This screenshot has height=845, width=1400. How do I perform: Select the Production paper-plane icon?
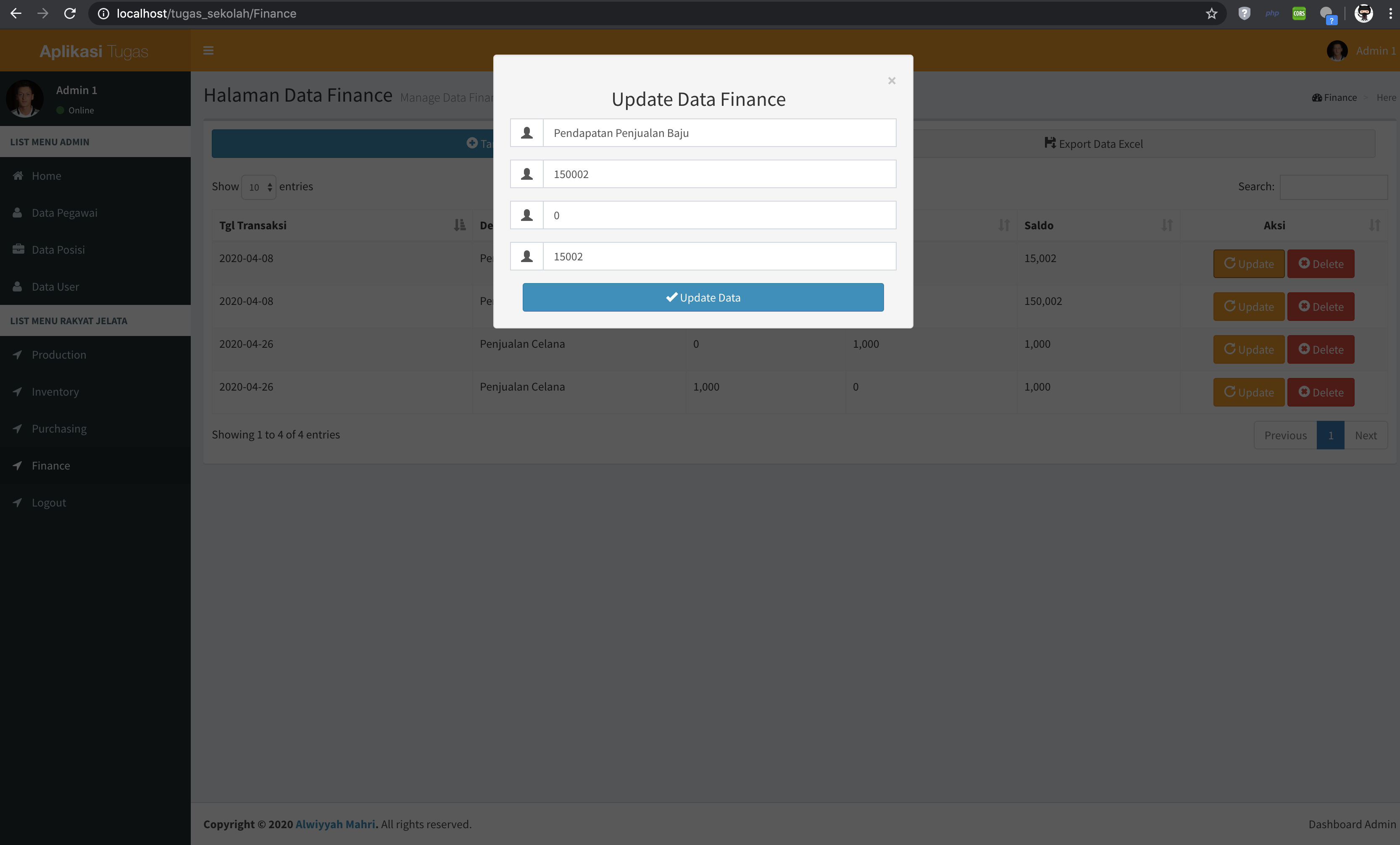click(18, 354)
